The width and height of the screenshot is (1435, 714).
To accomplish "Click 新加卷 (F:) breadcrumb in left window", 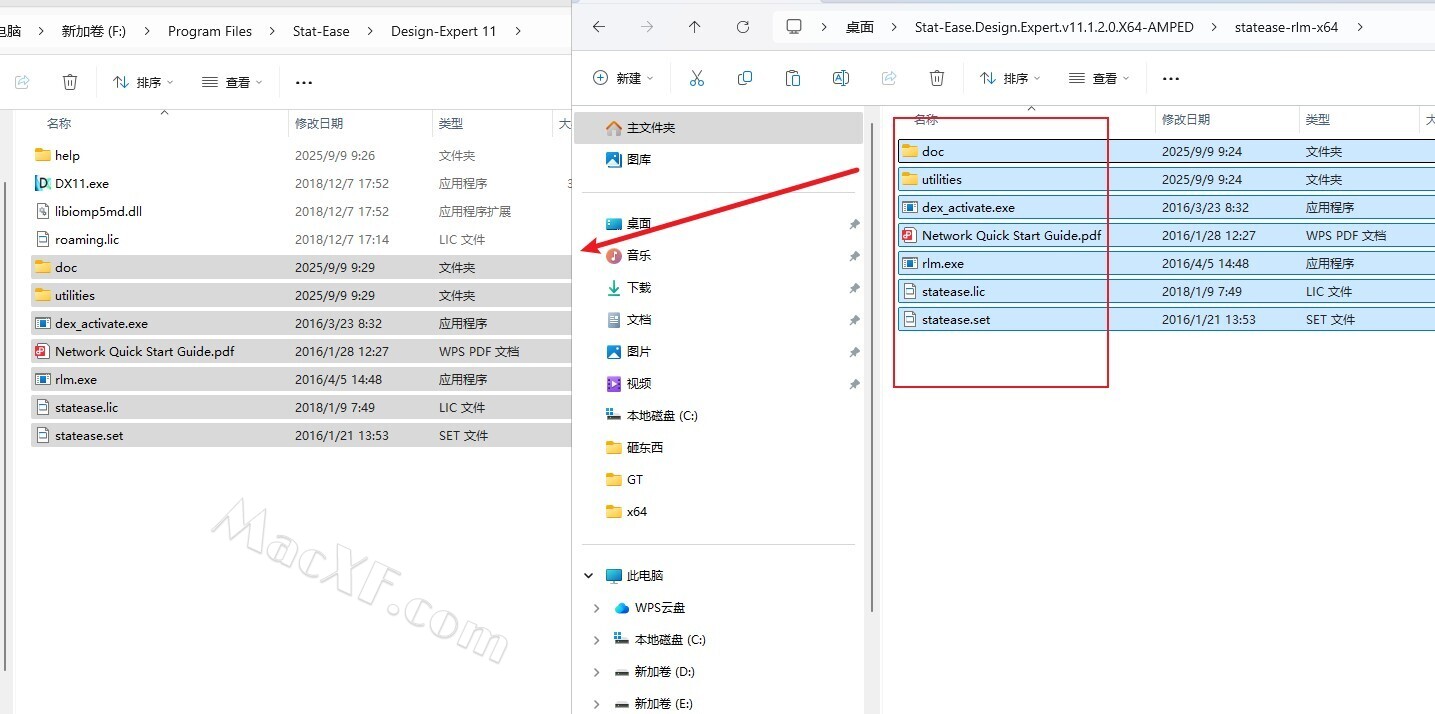I will pyautogui.click(x=94, y=31).
